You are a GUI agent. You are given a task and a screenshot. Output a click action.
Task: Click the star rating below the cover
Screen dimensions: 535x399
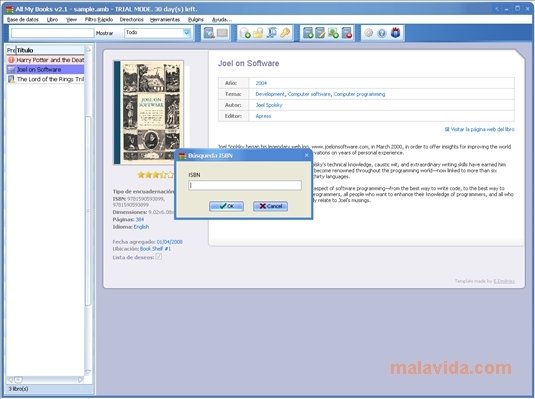tap(155, 175)
